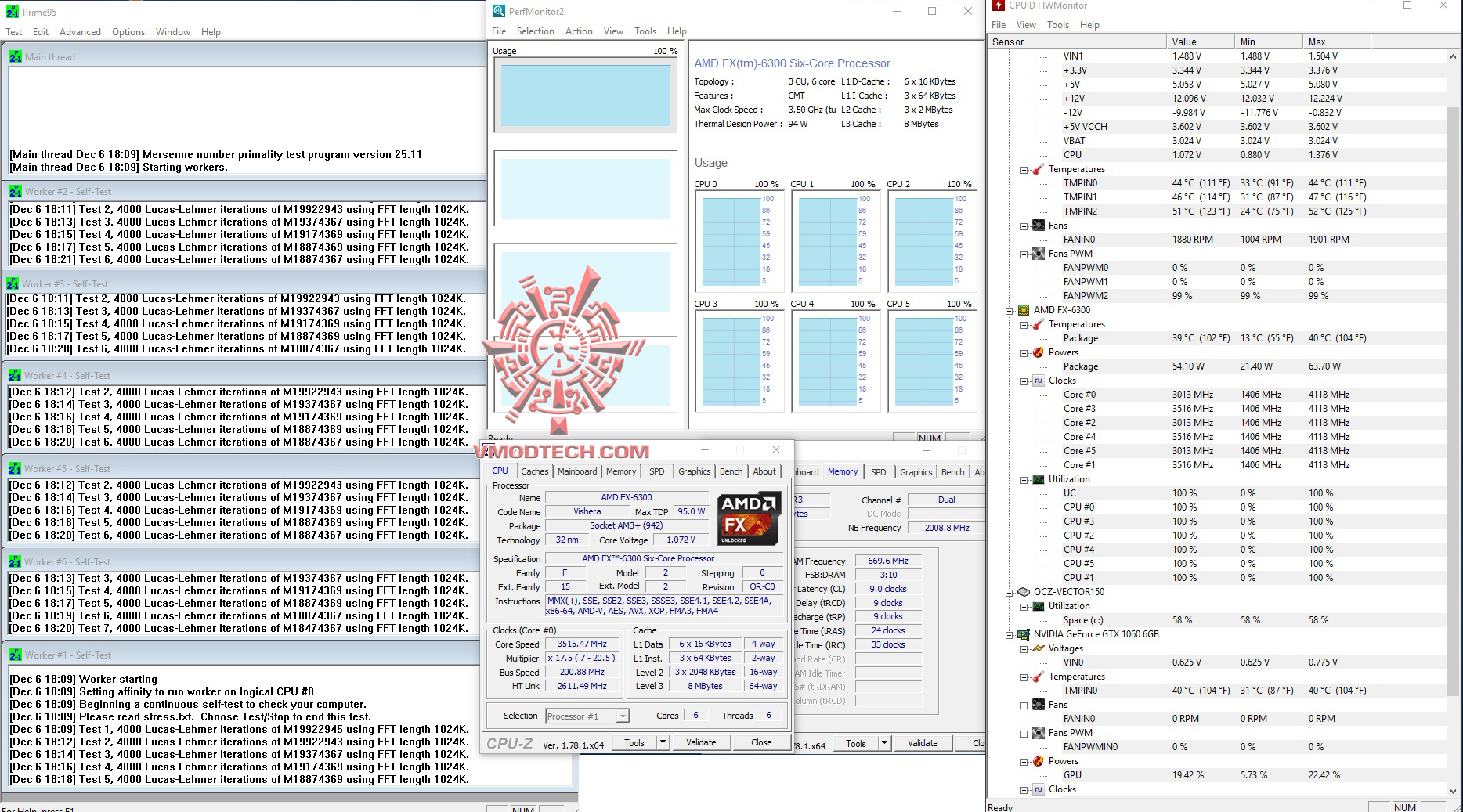Viewport: 1463px width, 812px height.
Task: Click the Core Speed 3515.47 MHz field
Action: point(582,644)
